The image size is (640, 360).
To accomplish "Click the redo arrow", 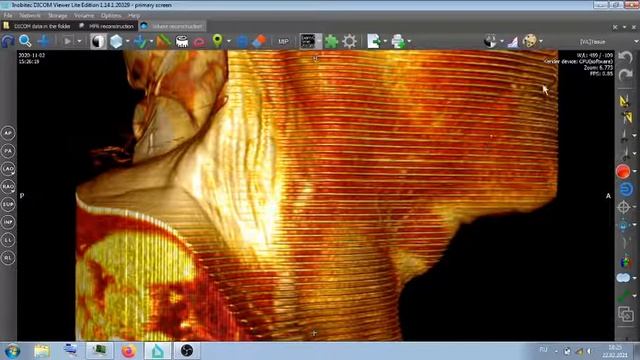I will point(625,75).
